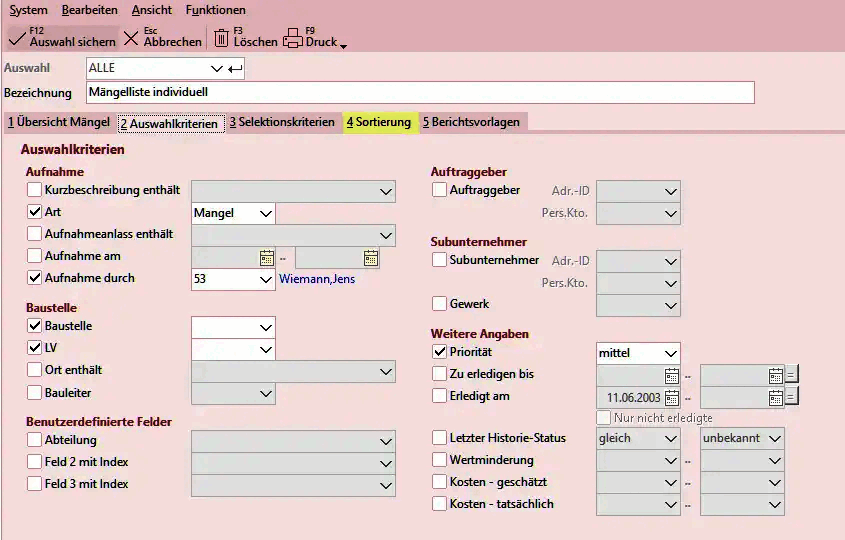Expand the Art dropdown showing Mangel
Viewport: 845px width, 540px height.
265,213
